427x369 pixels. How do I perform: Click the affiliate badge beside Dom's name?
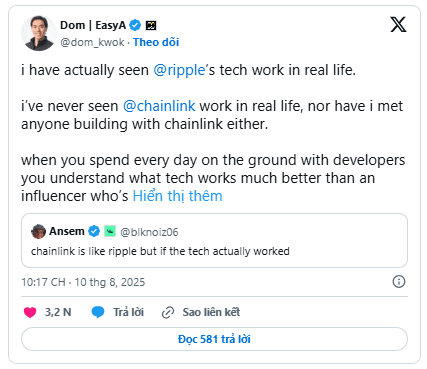pyautogui.click(x=151, y=25)
